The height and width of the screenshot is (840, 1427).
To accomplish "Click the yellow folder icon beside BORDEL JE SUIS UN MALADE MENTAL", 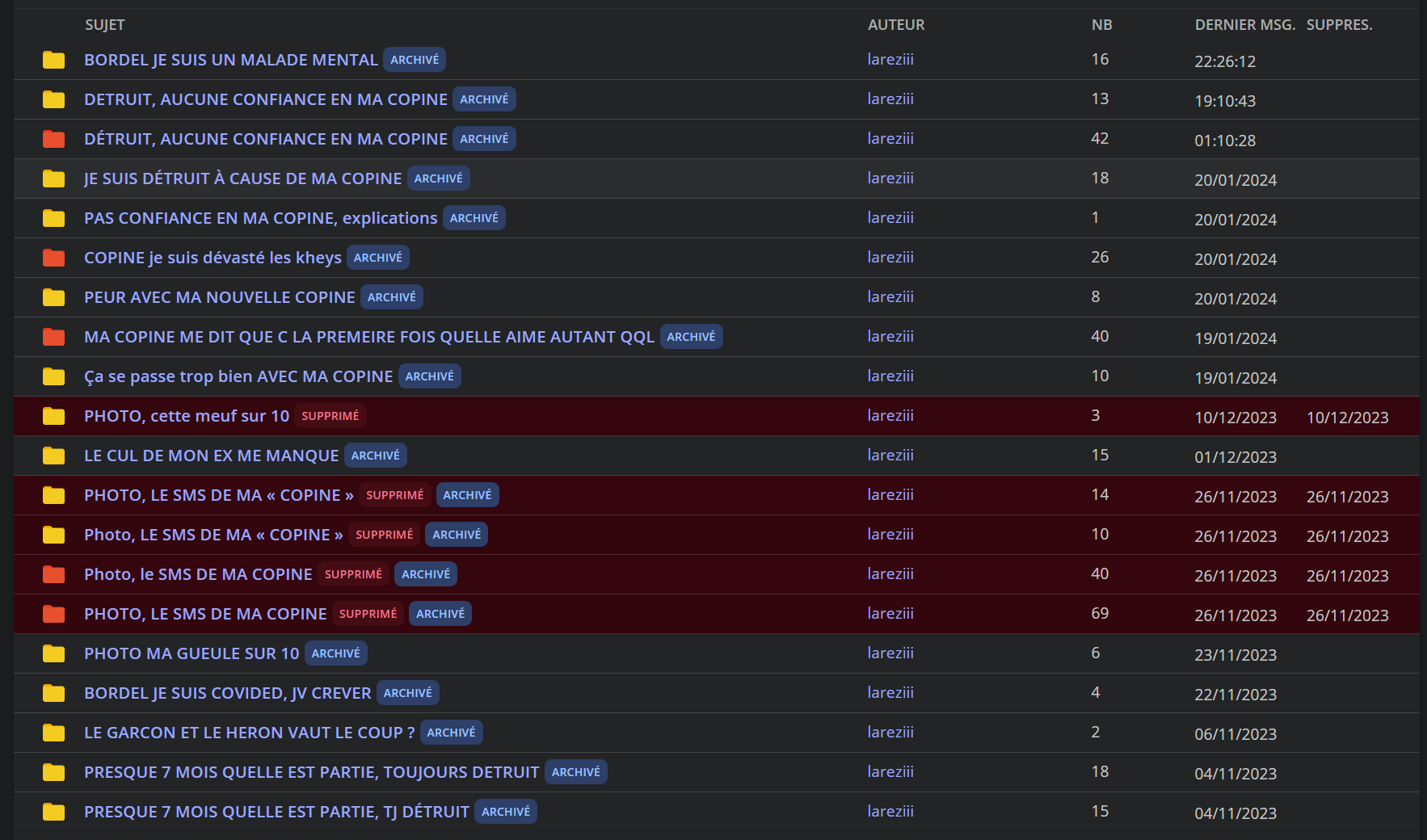I will point(53,60).
